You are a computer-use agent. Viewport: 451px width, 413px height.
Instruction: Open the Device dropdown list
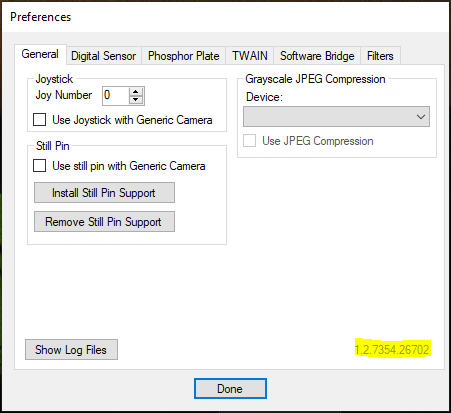click(x=336, y=117)
